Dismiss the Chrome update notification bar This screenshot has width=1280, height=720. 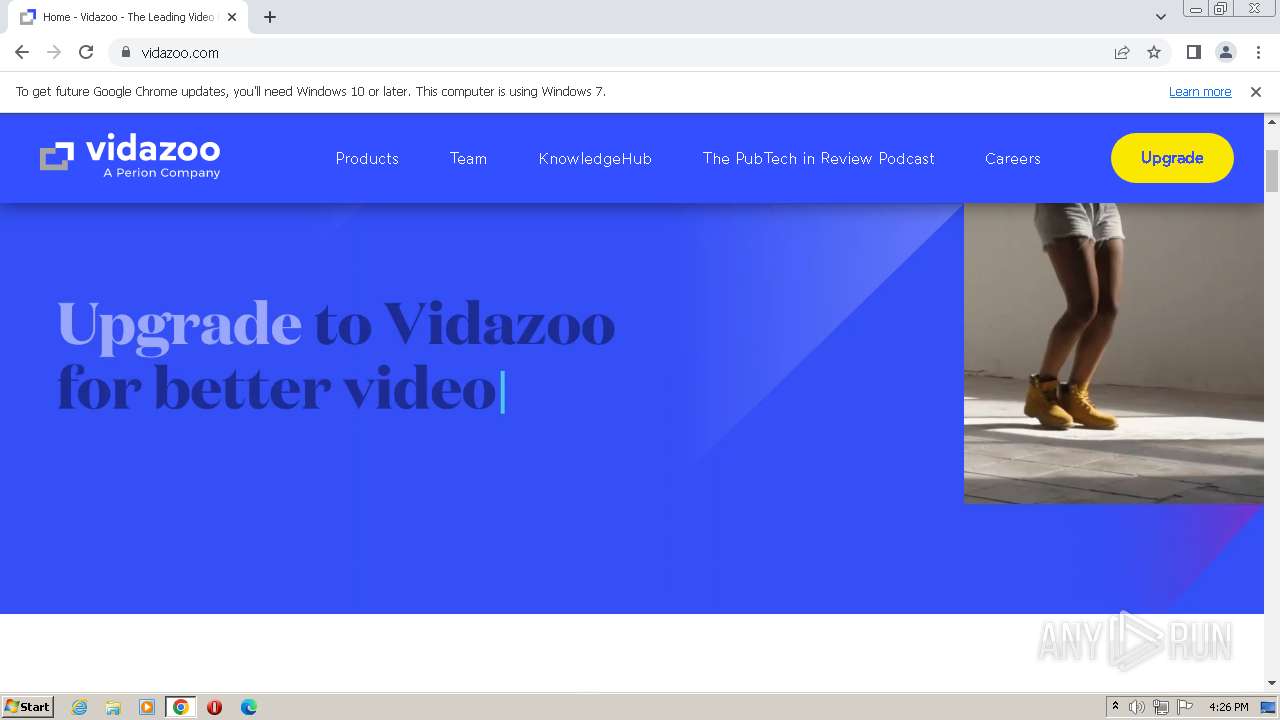pos(1256,91)
